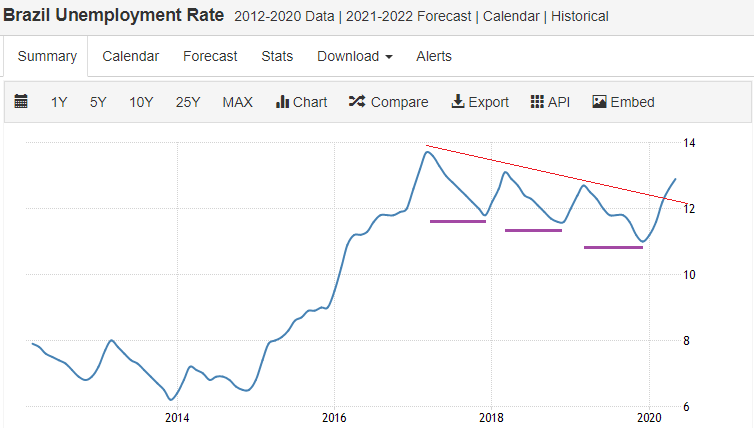Click the 2017 unemployment peak on chart
The width and height of the screenshot is (755, 428).
(427, 152)
